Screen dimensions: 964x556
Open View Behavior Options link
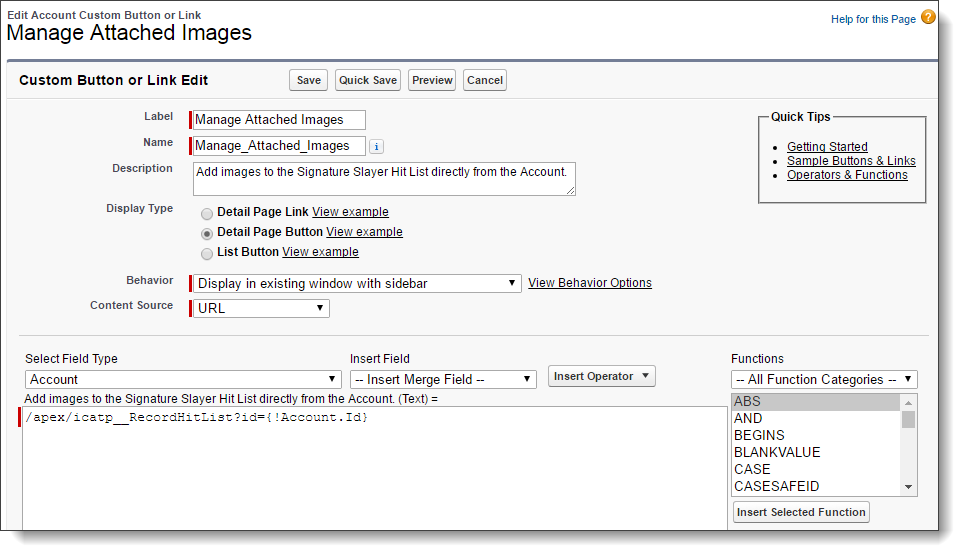(590, 282)
